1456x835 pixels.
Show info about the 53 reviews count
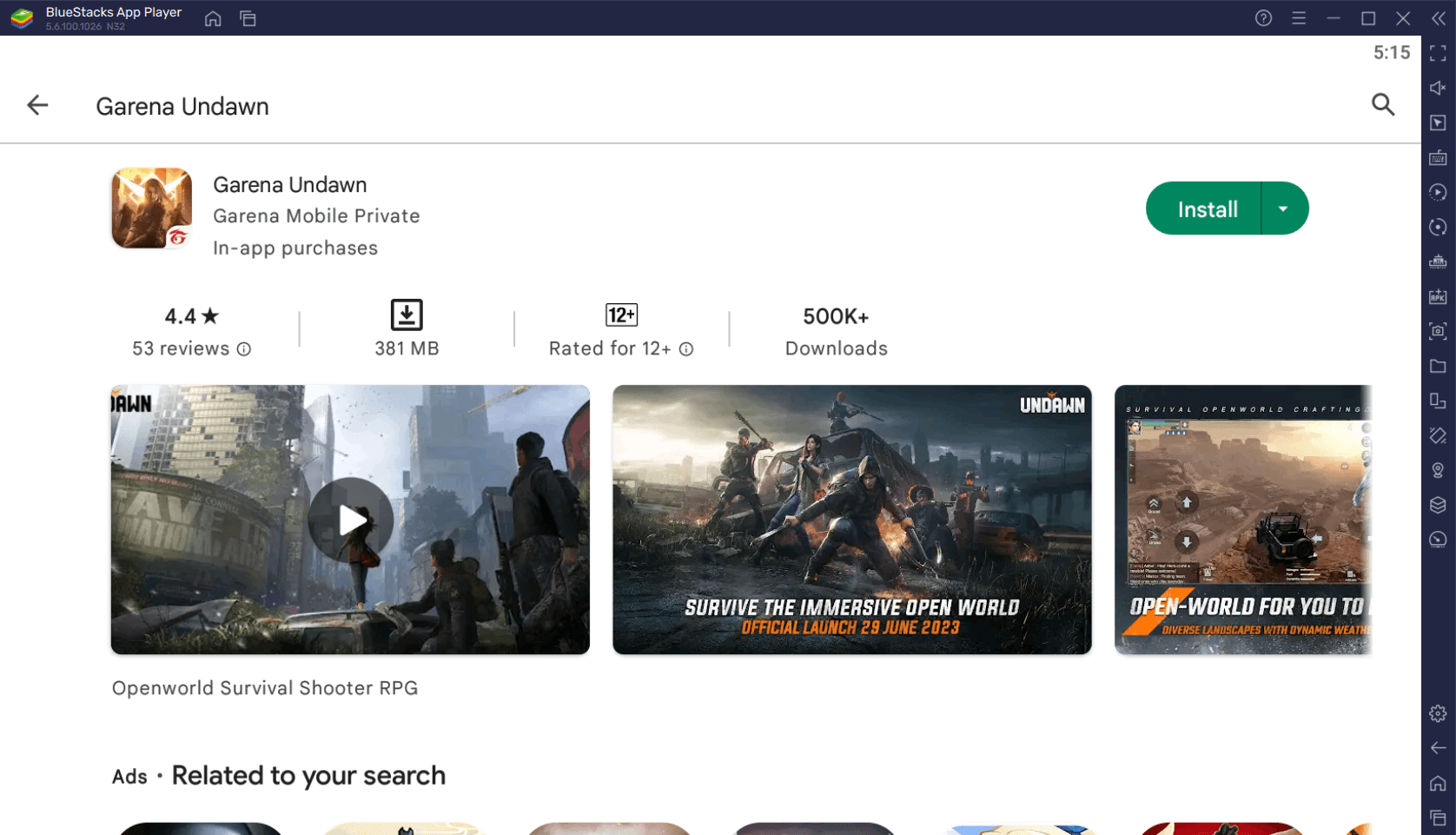[x=244, y=349]
